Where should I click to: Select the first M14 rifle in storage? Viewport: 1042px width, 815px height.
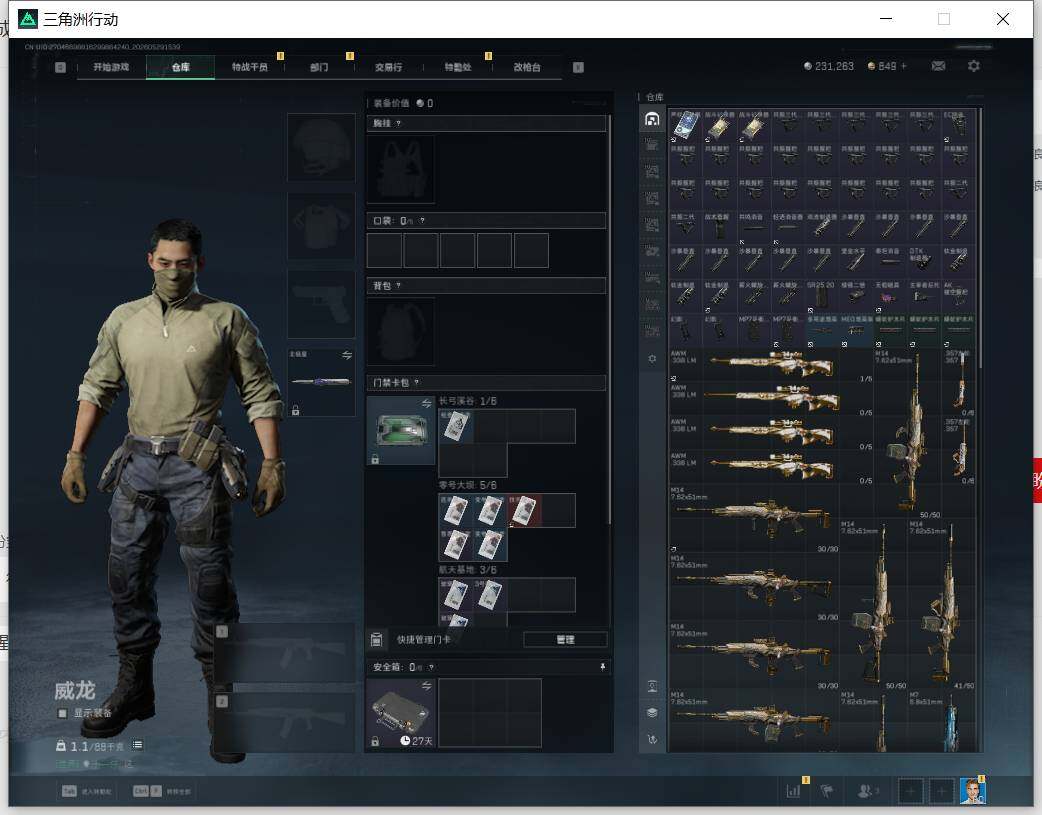click(x=754, y=518)
